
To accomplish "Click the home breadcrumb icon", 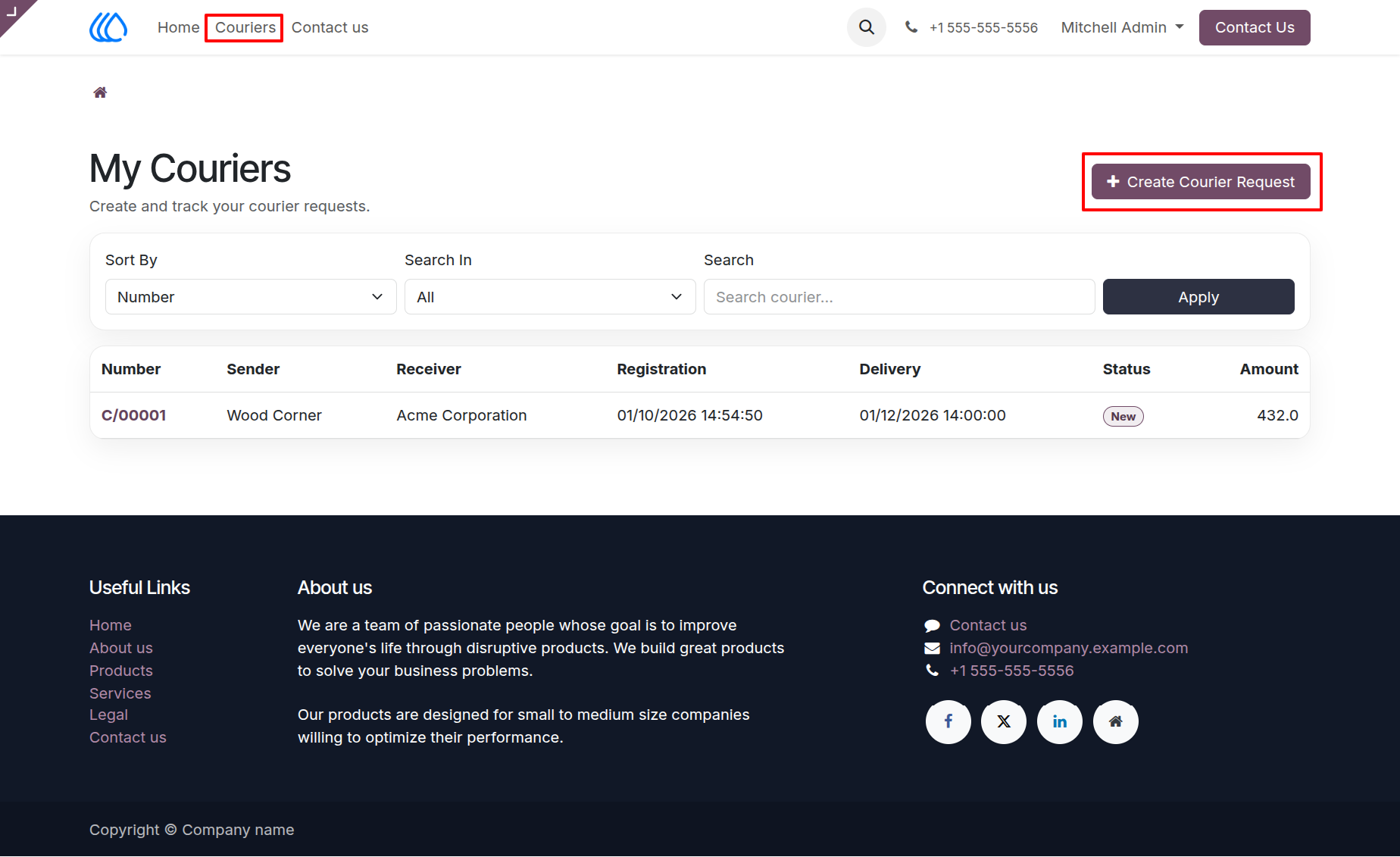I will 100,92.
